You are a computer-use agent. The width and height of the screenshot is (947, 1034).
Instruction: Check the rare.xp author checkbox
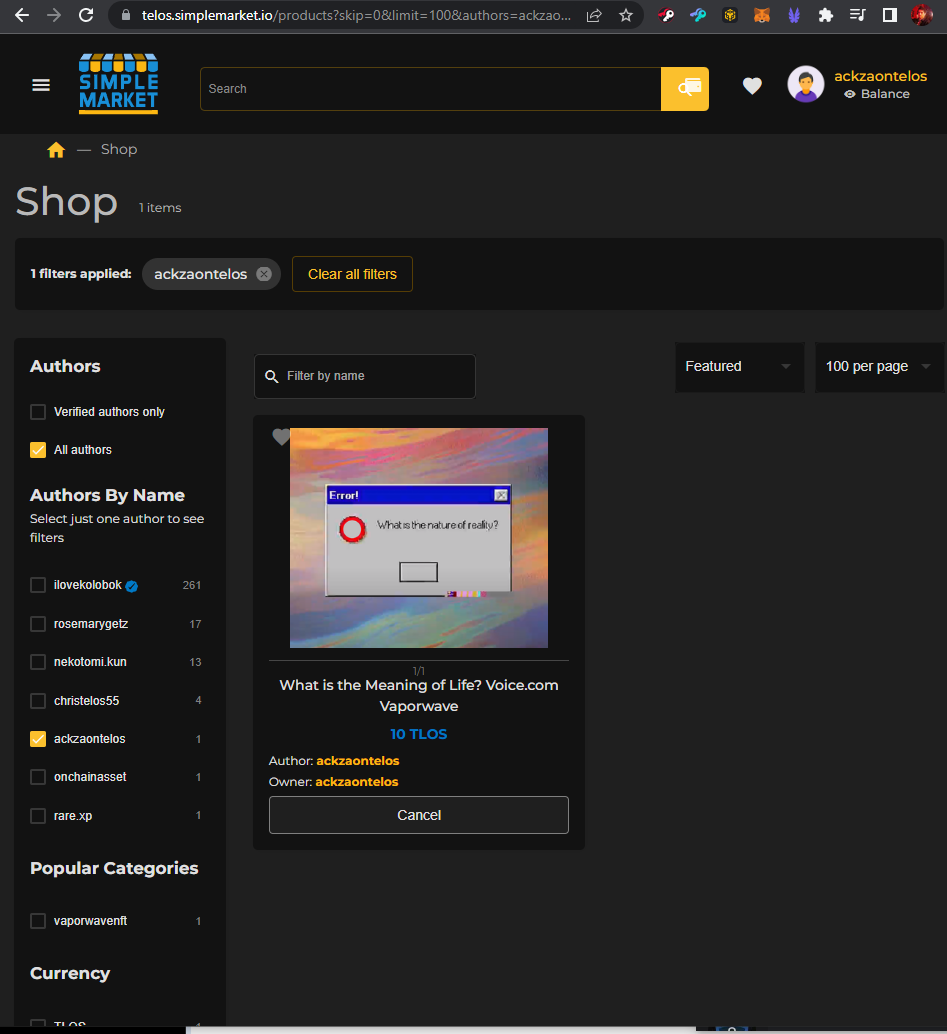pyautogui.click(x=38, y=816)
